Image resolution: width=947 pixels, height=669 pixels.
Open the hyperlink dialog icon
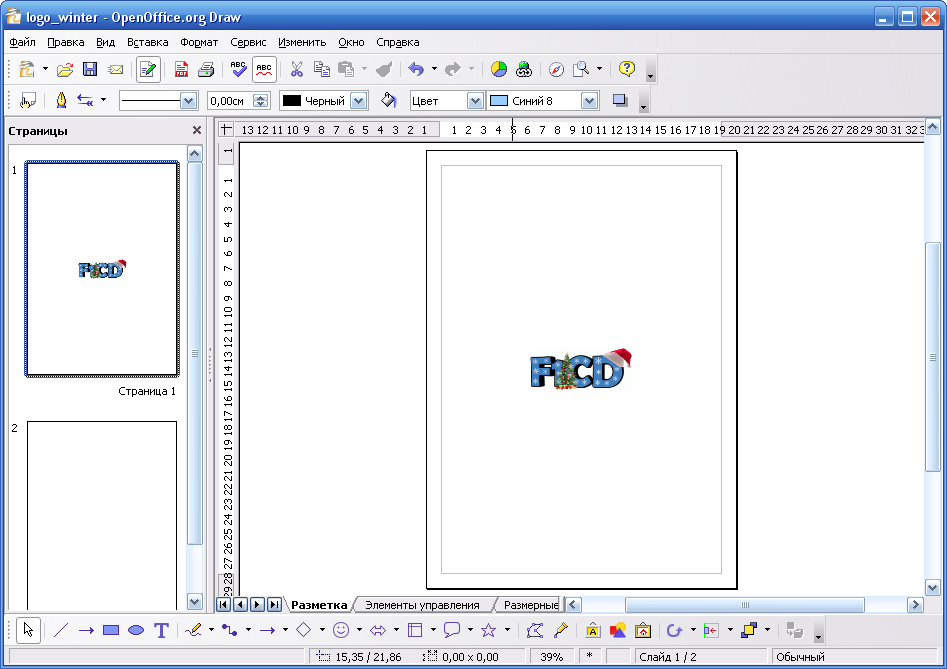pyautogui.click(x=524, y=69)
